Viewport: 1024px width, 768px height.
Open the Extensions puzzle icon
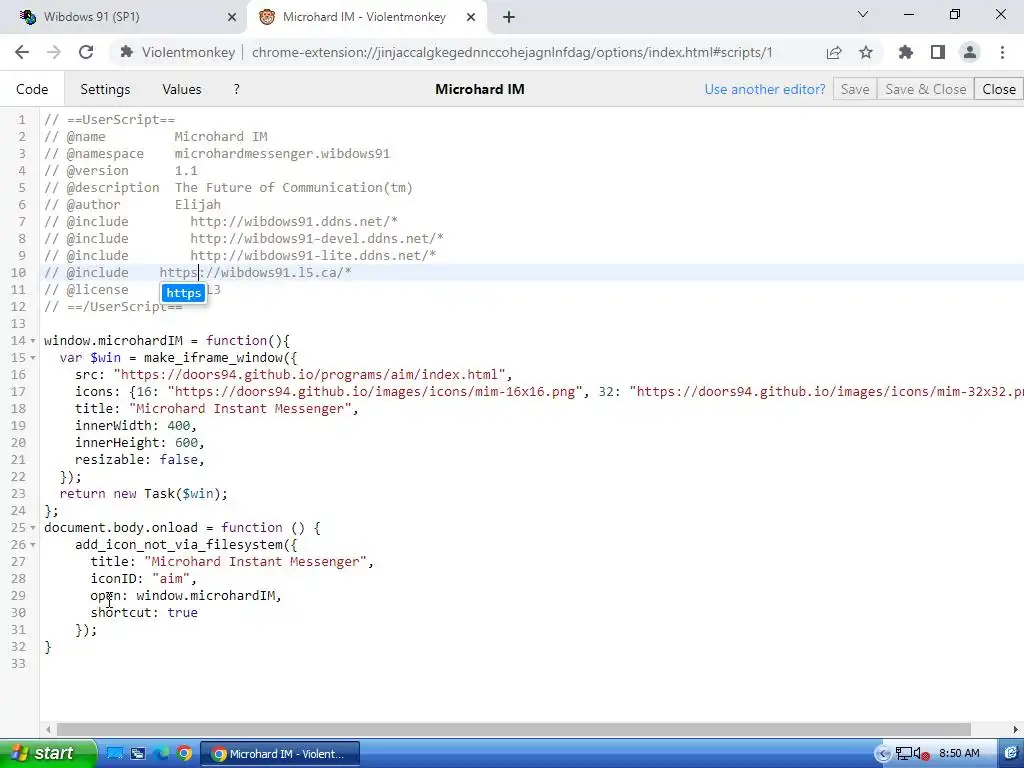tap(906, 52)
